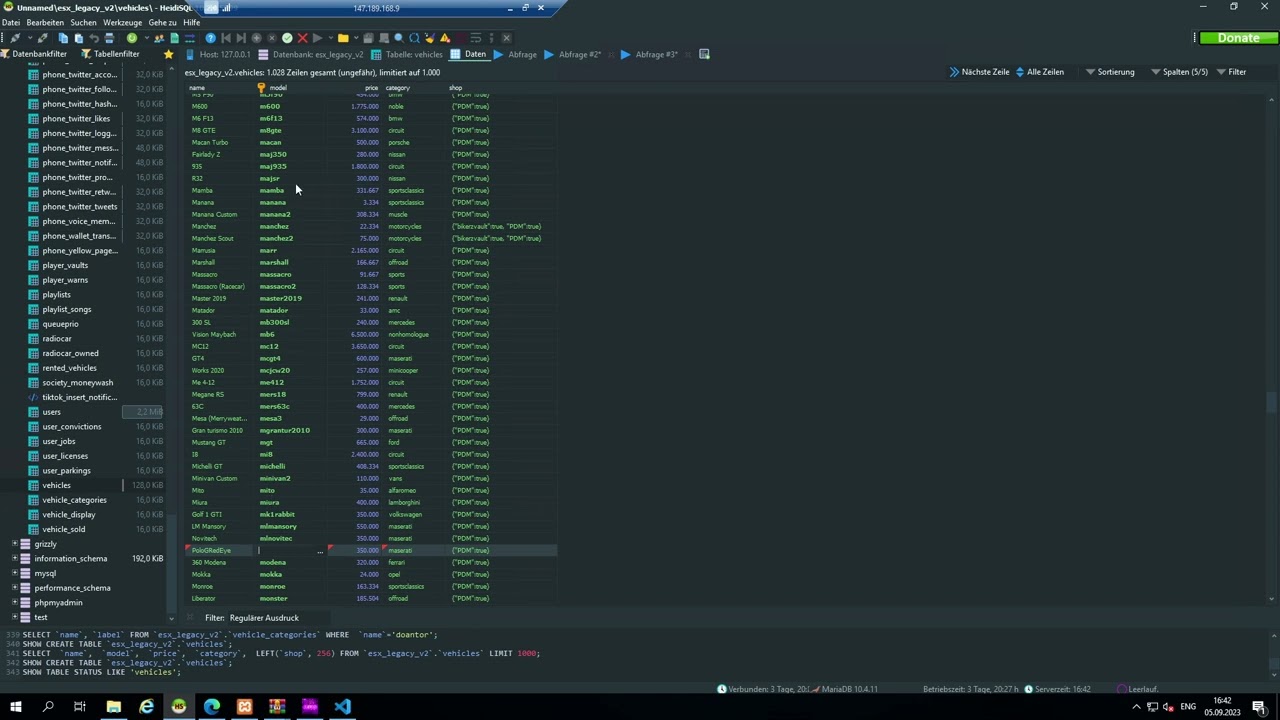Open the Hilfe menu
This screenshot has width=1280, height=720.
pyautogui.click(x=192, y=22)
